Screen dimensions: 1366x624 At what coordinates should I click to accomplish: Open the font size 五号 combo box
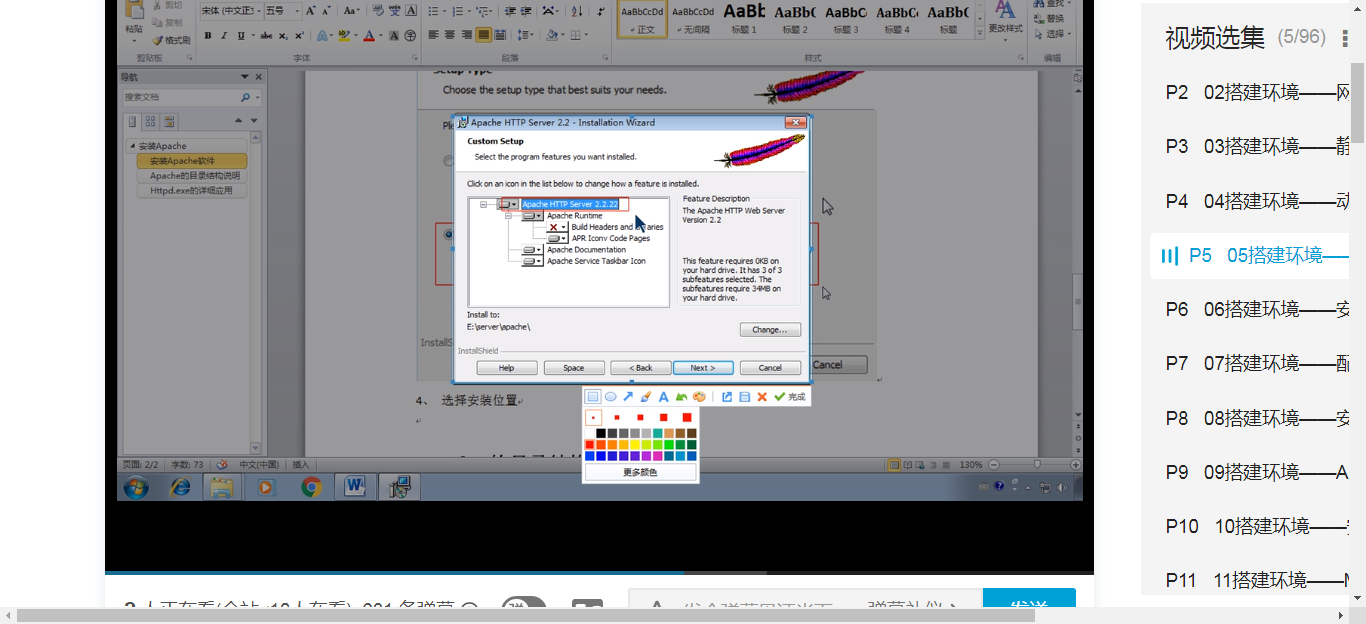282,11
